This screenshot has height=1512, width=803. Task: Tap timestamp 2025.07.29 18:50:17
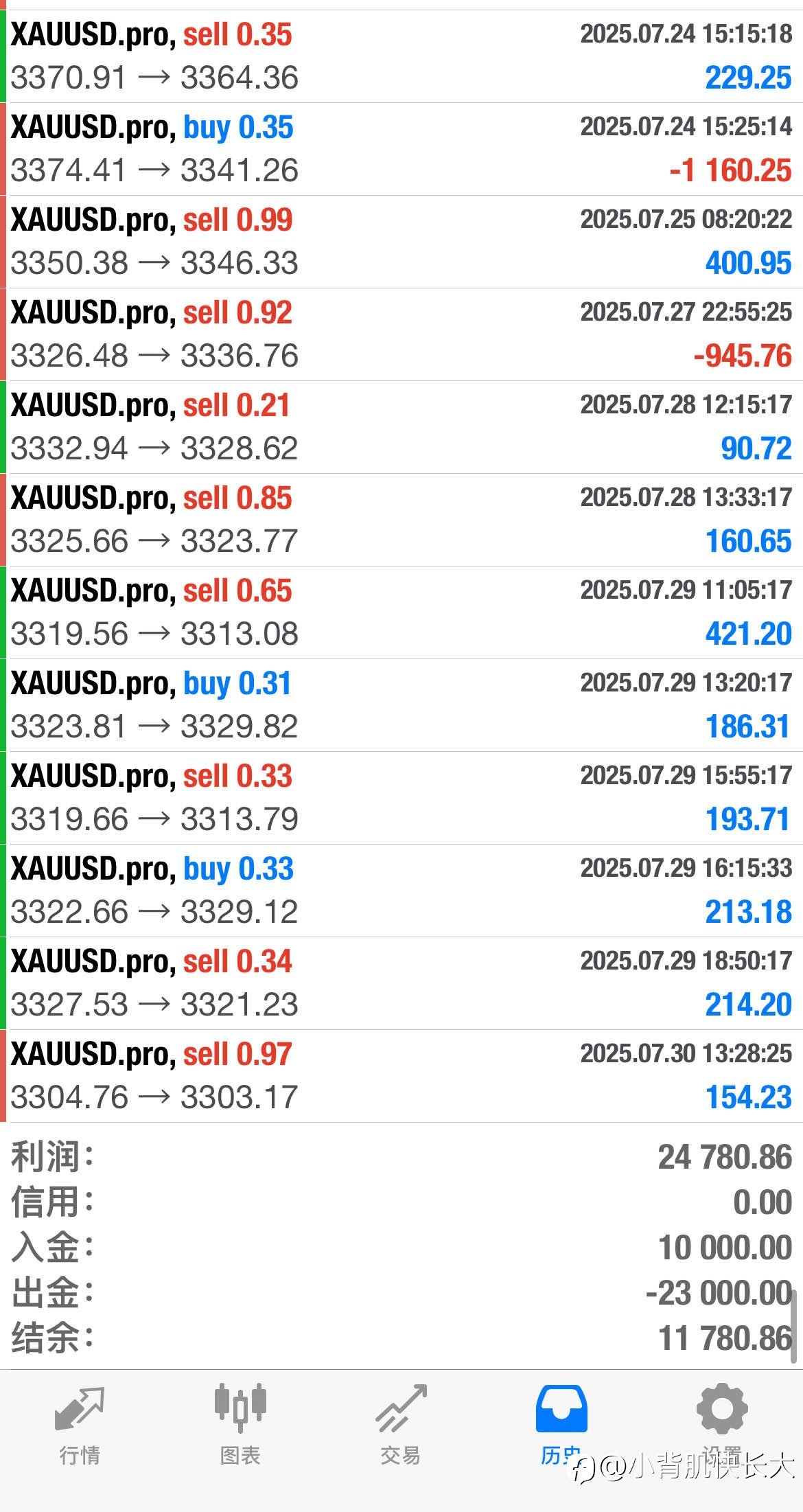coord(686,961)
